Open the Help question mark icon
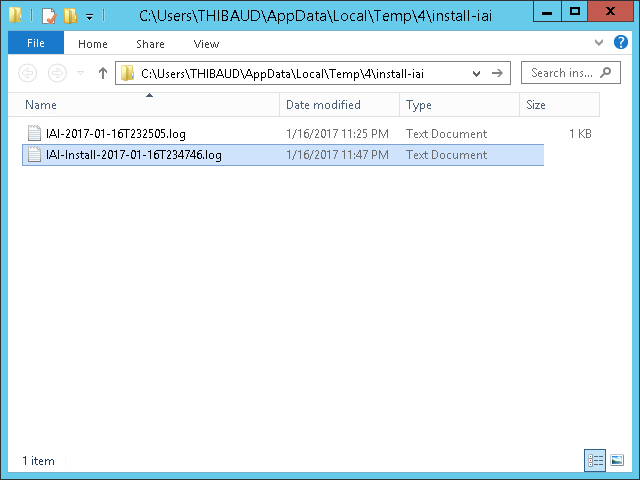 624,43
